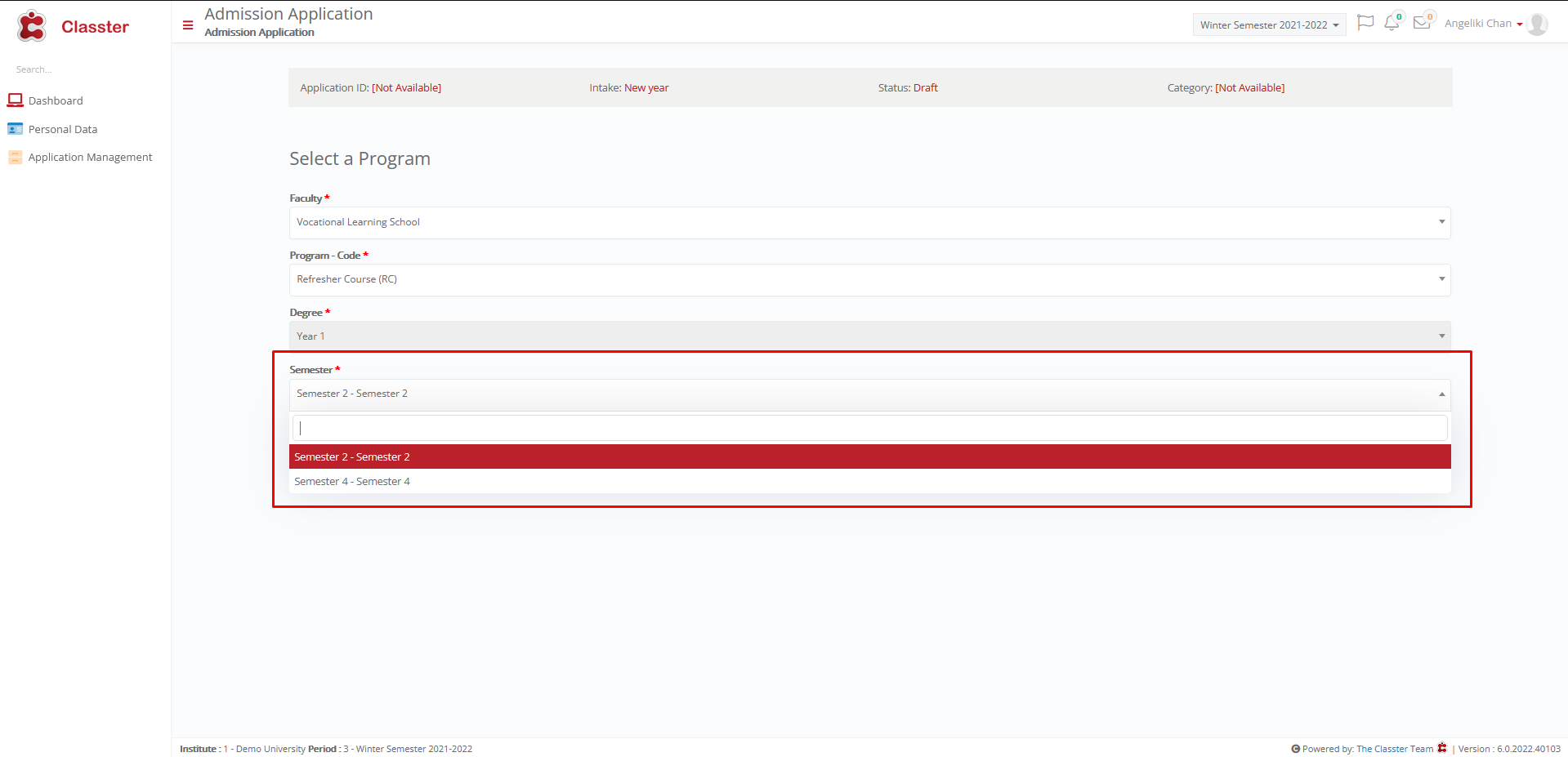This screenshot has height=757, width=1568.
Task: Open Personal Data from sidebar
Action: 62,129
